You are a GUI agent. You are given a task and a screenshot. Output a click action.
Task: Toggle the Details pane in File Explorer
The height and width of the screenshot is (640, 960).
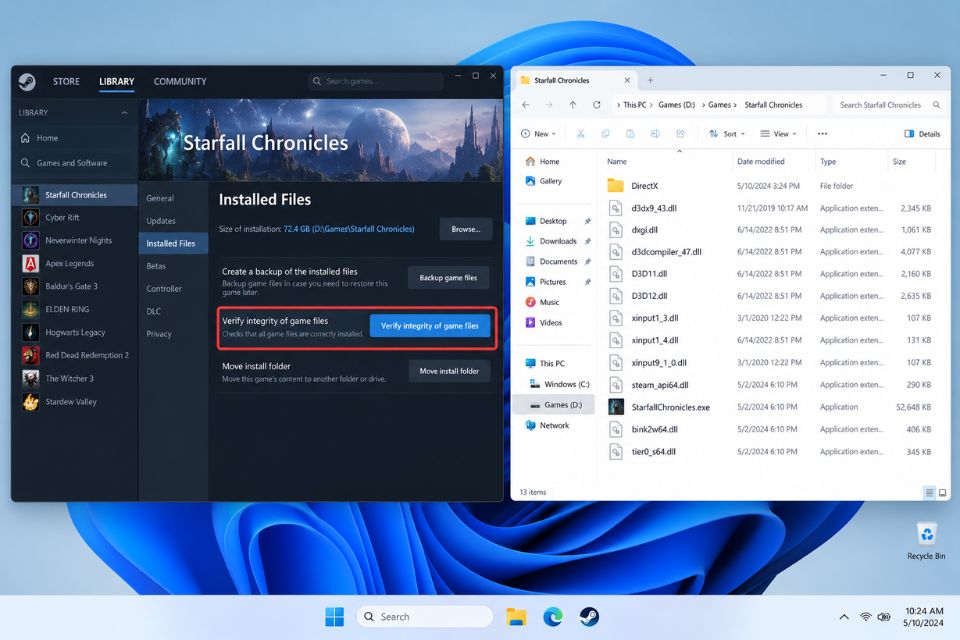[x=922, y=134]
